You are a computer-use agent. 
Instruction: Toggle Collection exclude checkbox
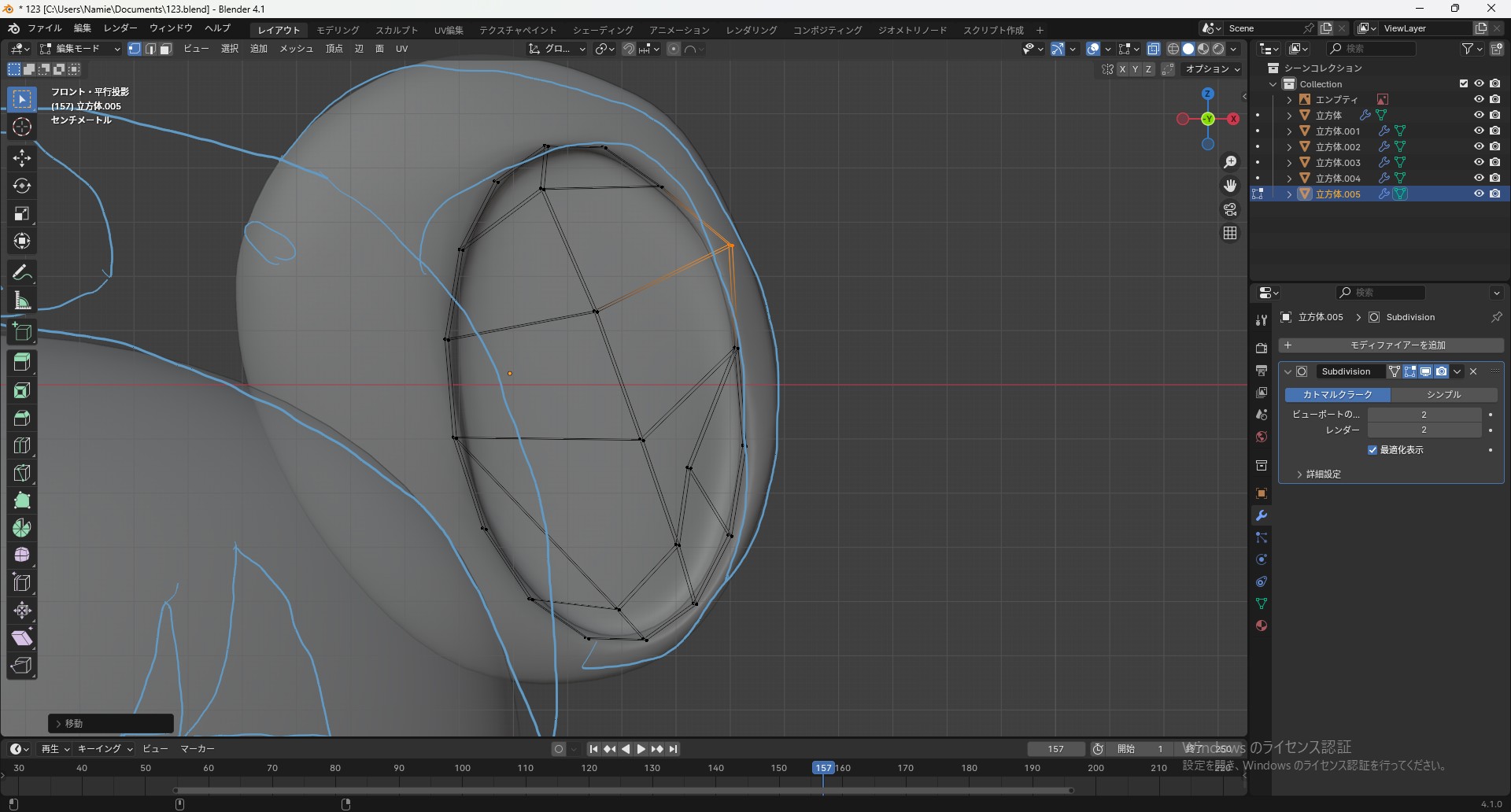(1464, 83)
